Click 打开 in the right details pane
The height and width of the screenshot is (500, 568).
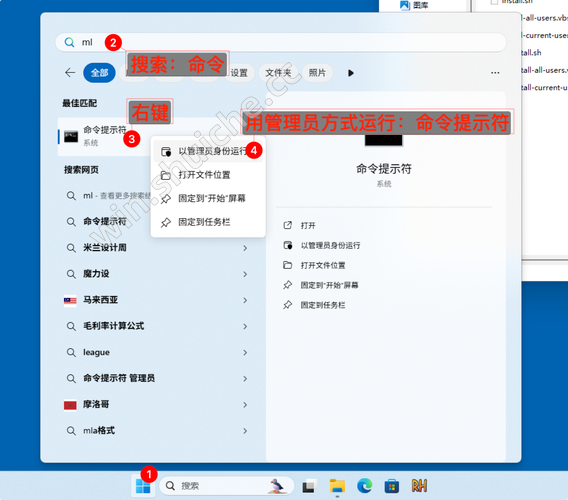coord(308,226)
